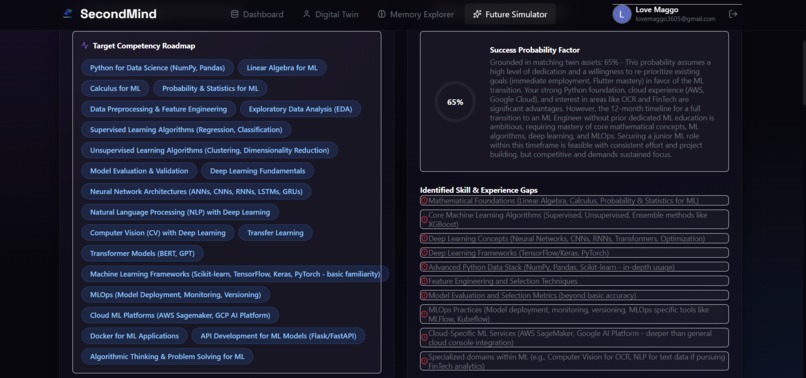This screenshot has height=378, width=806.
Task: Click the Identified Skill & Experience Gaps heading
Action: pos(479,190)
